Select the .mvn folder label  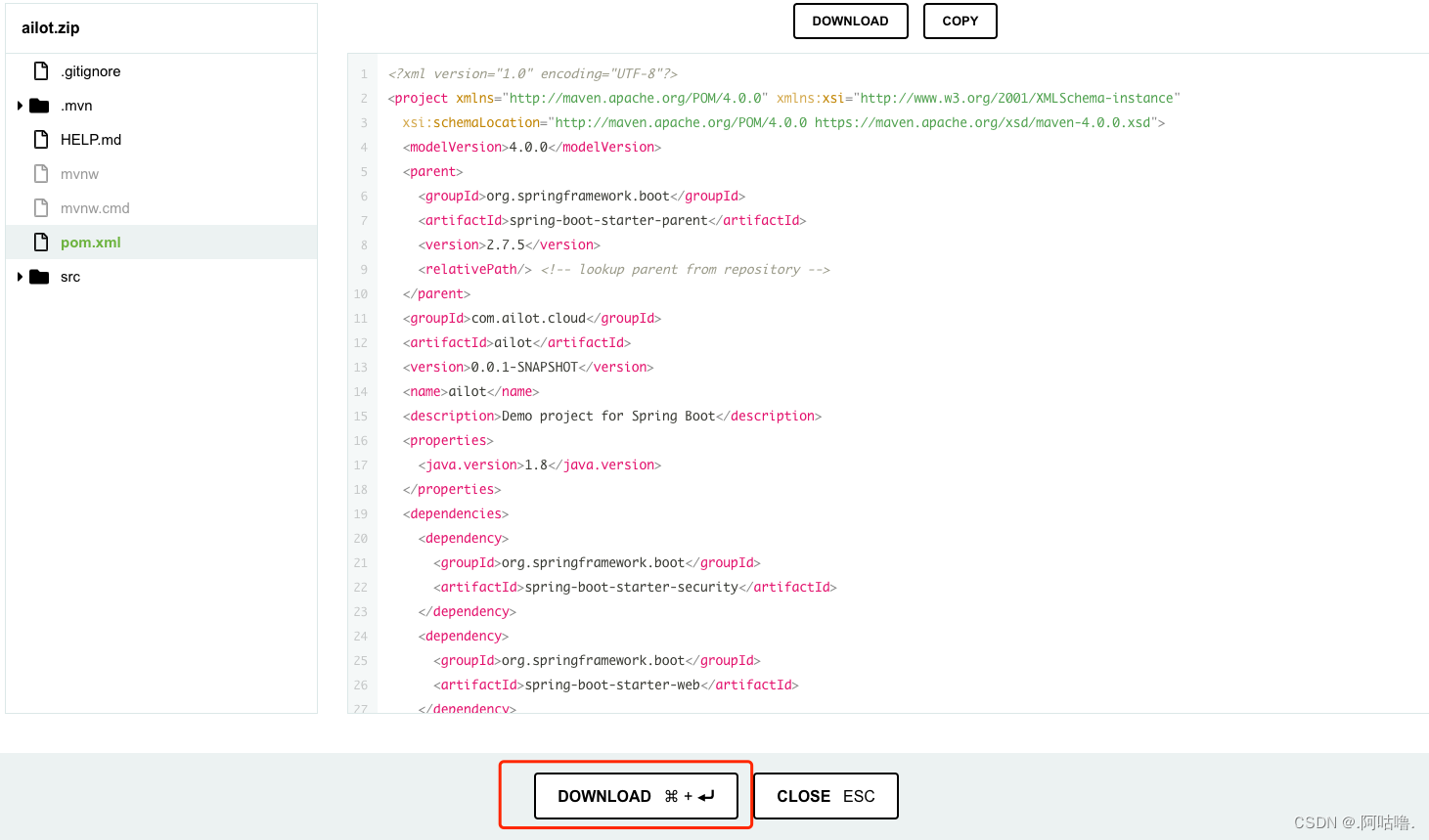(x=76, y=106)
